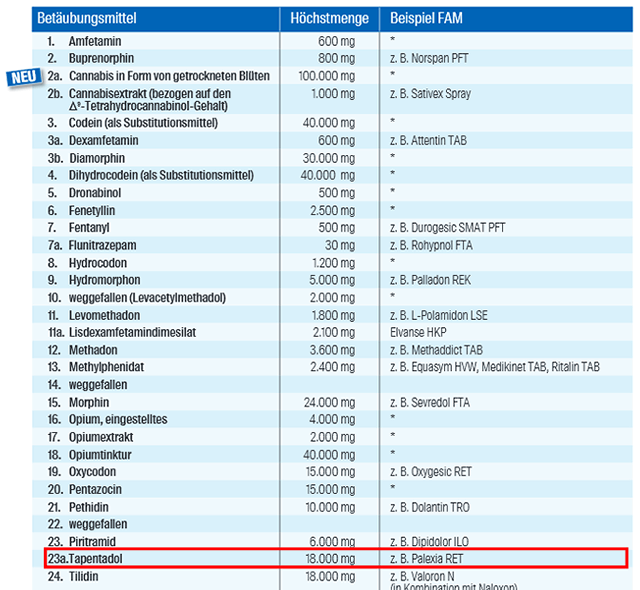This screenshot has height=590, width=640.
Task: Select the Dronabinol entry
Action: 95,193
